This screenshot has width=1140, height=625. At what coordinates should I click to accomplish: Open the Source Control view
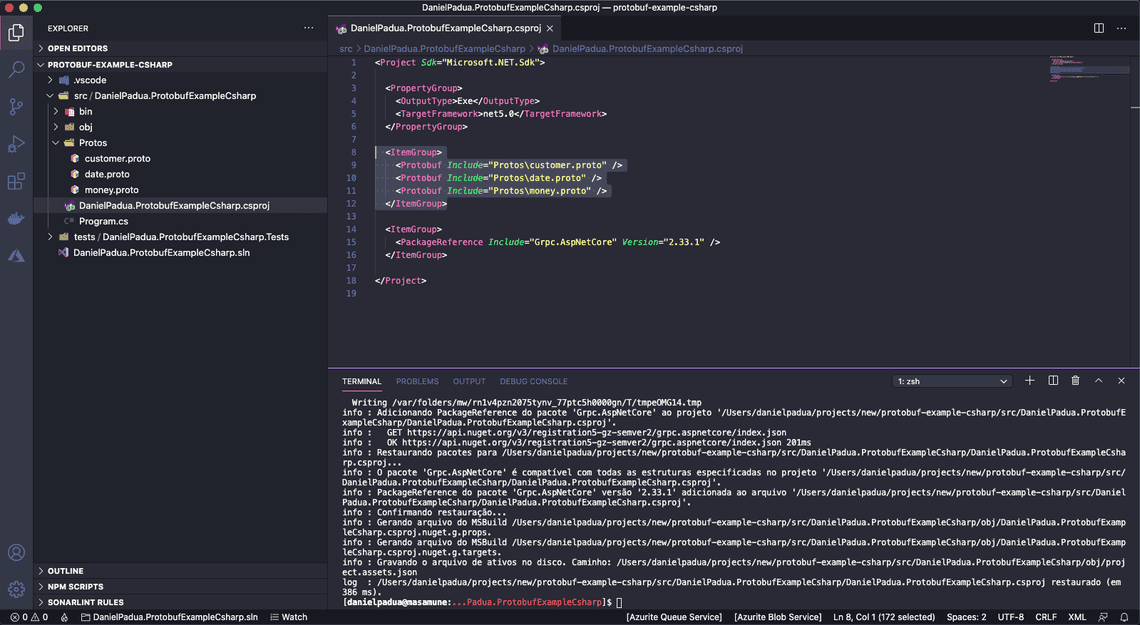(14, 105)
